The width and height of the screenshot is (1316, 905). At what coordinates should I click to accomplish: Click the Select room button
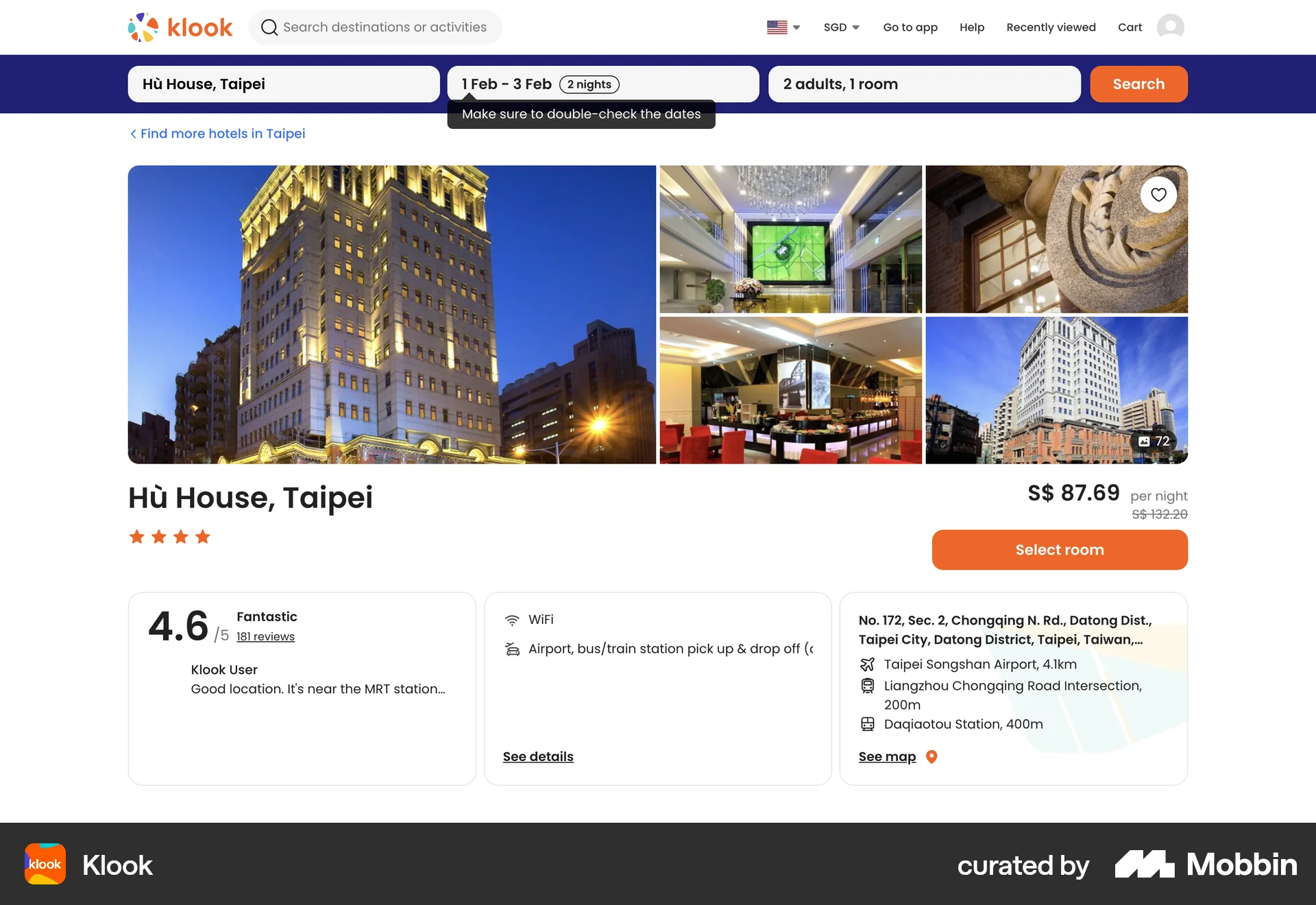tap(1060, 550)
